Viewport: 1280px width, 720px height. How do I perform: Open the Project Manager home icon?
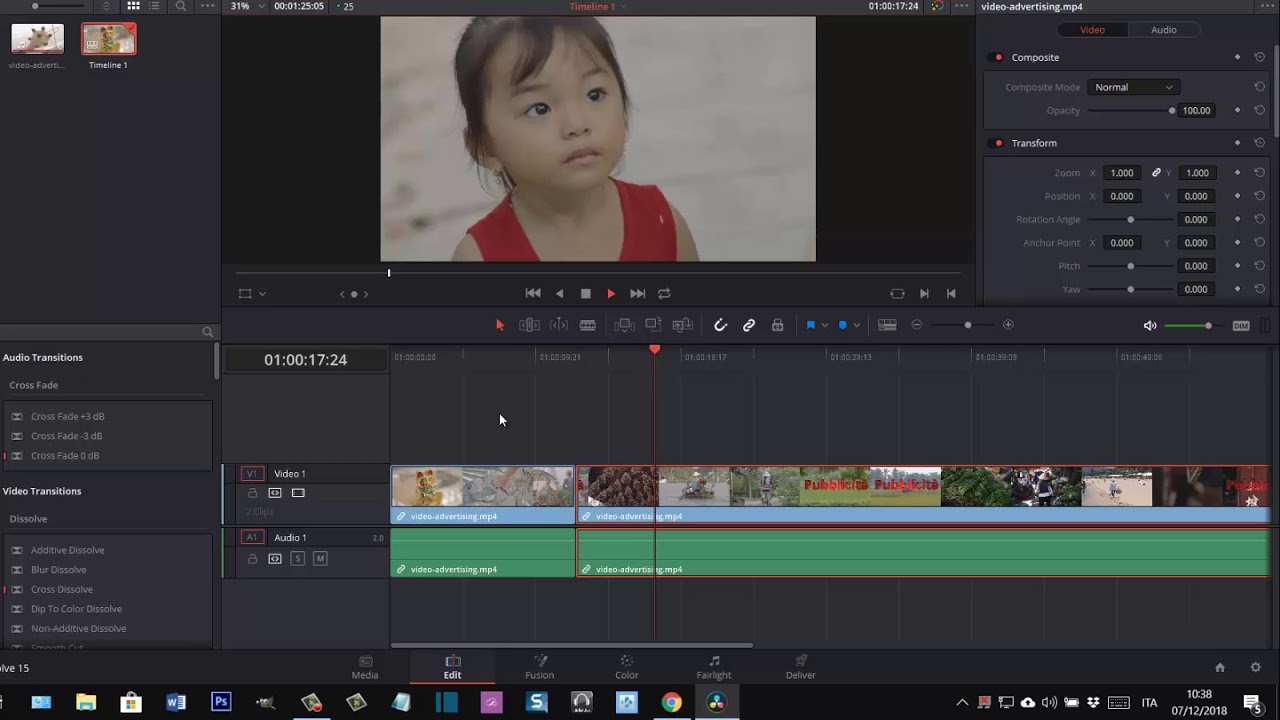click(x=1219, y=667)
